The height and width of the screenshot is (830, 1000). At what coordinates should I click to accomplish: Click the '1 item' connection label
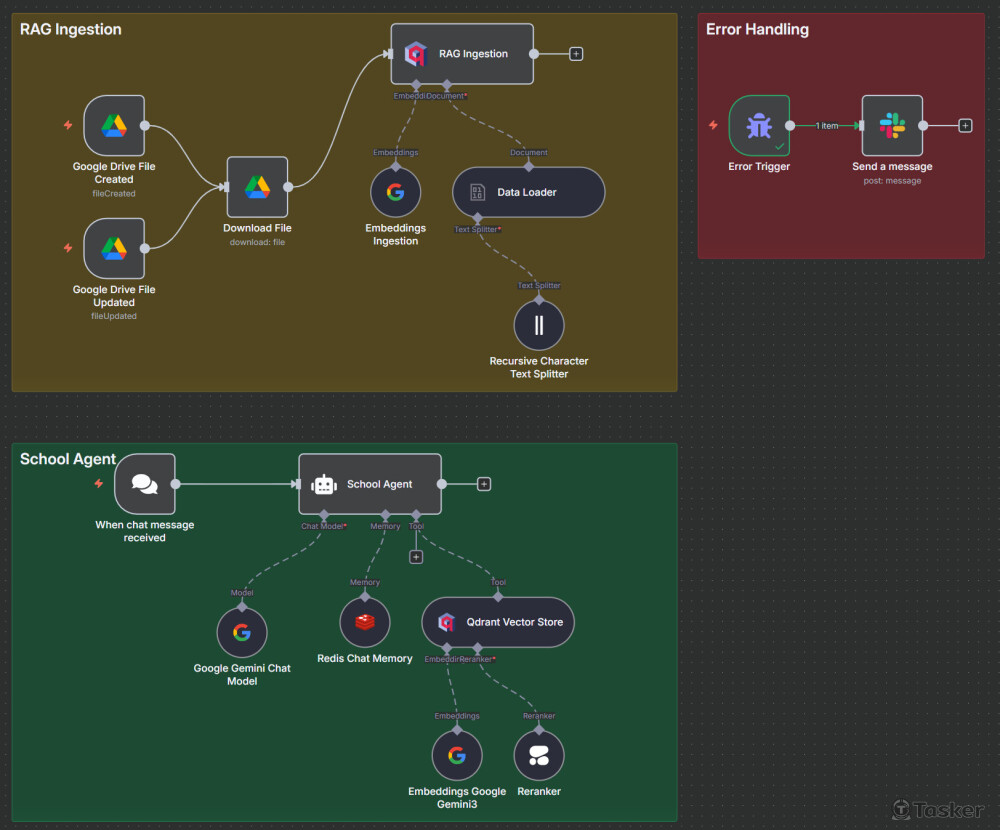tap(827, 126)
